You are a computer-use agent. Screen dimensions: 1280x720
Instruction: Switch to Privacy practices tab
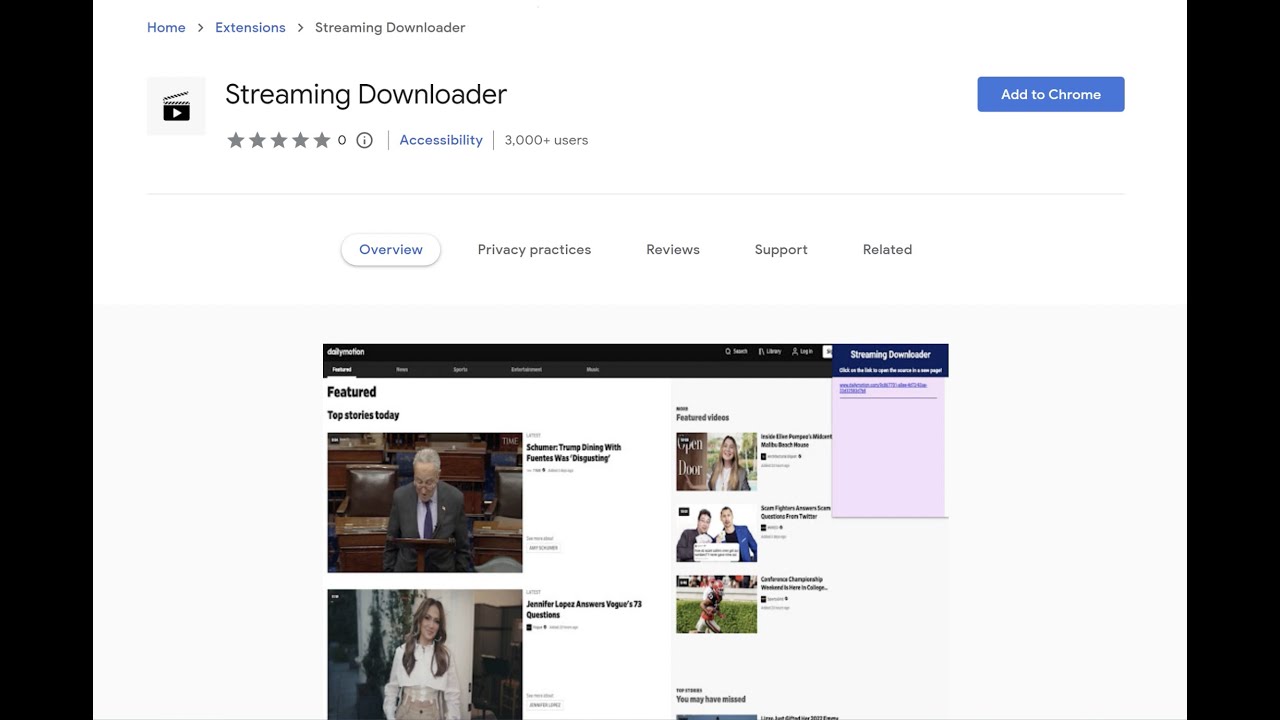[534, 250]
